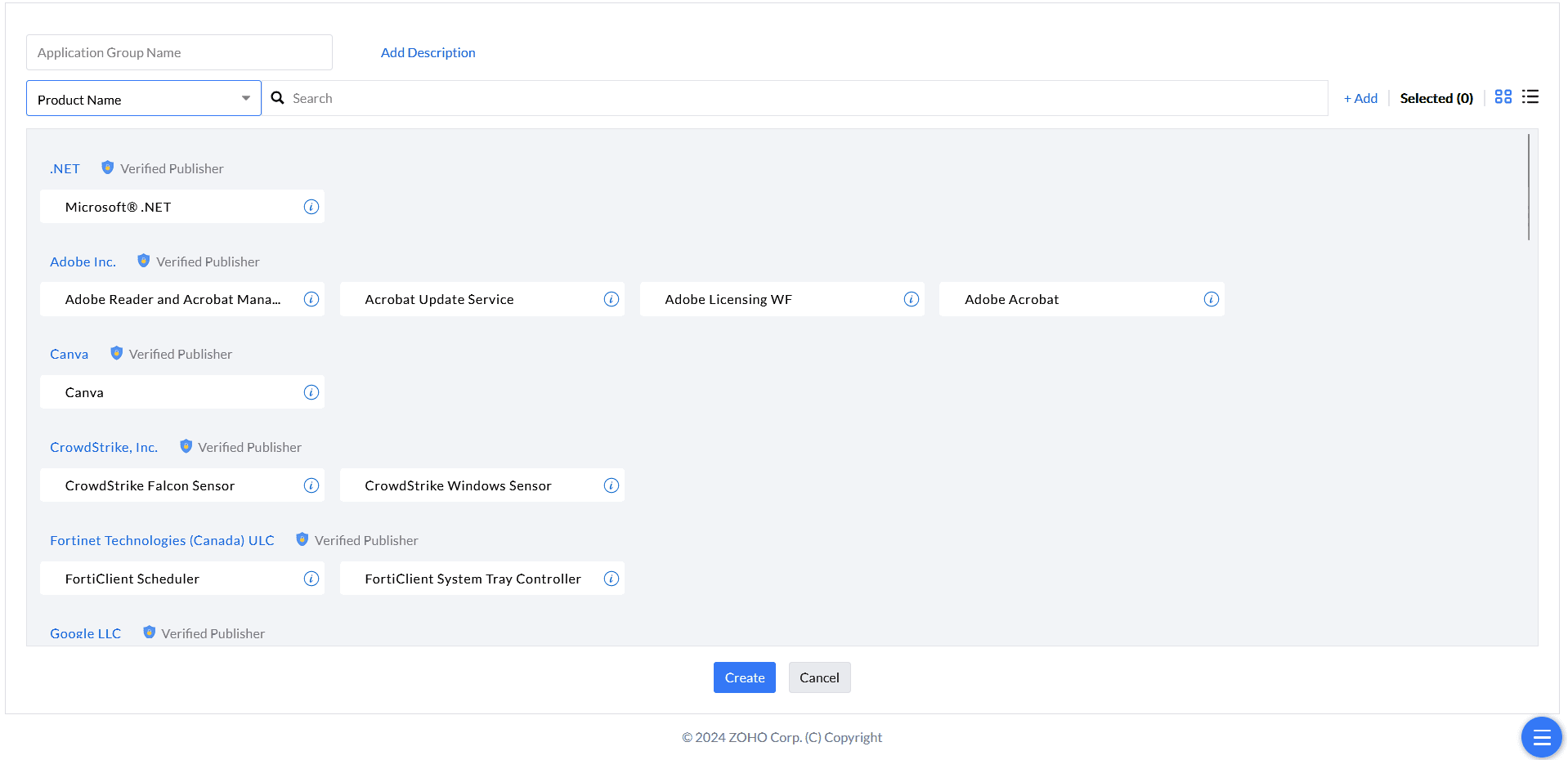This screenshot has height=760, width=1568.
Task: Open the Adobe Inc. publisher link
Action: point(83,262)
